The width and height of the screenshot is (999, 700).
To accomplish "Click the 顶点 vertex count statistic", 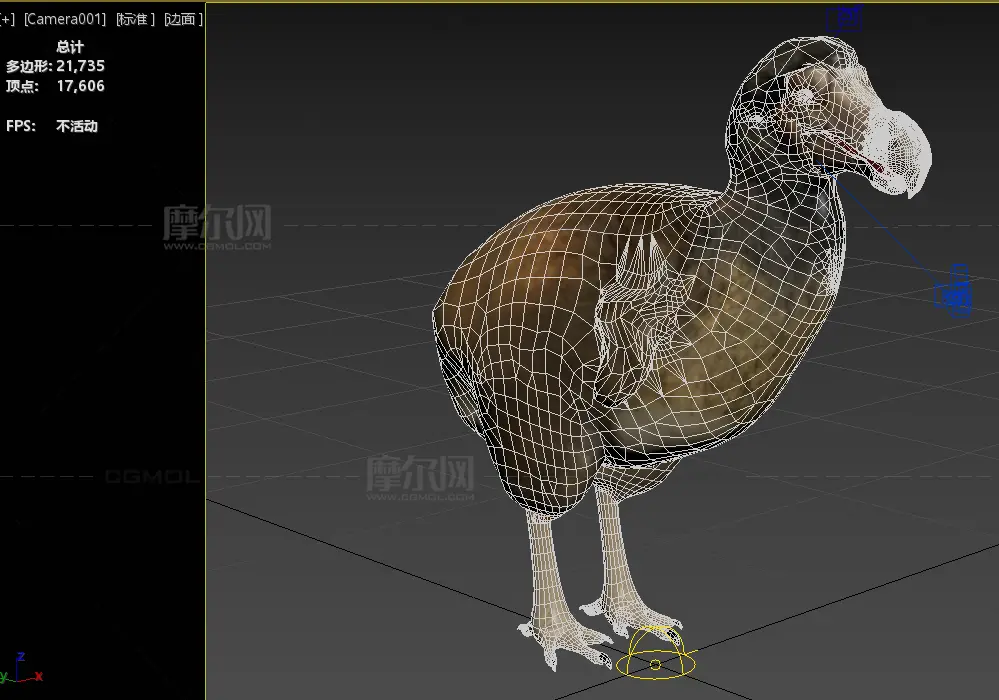I will pos(55,86).
